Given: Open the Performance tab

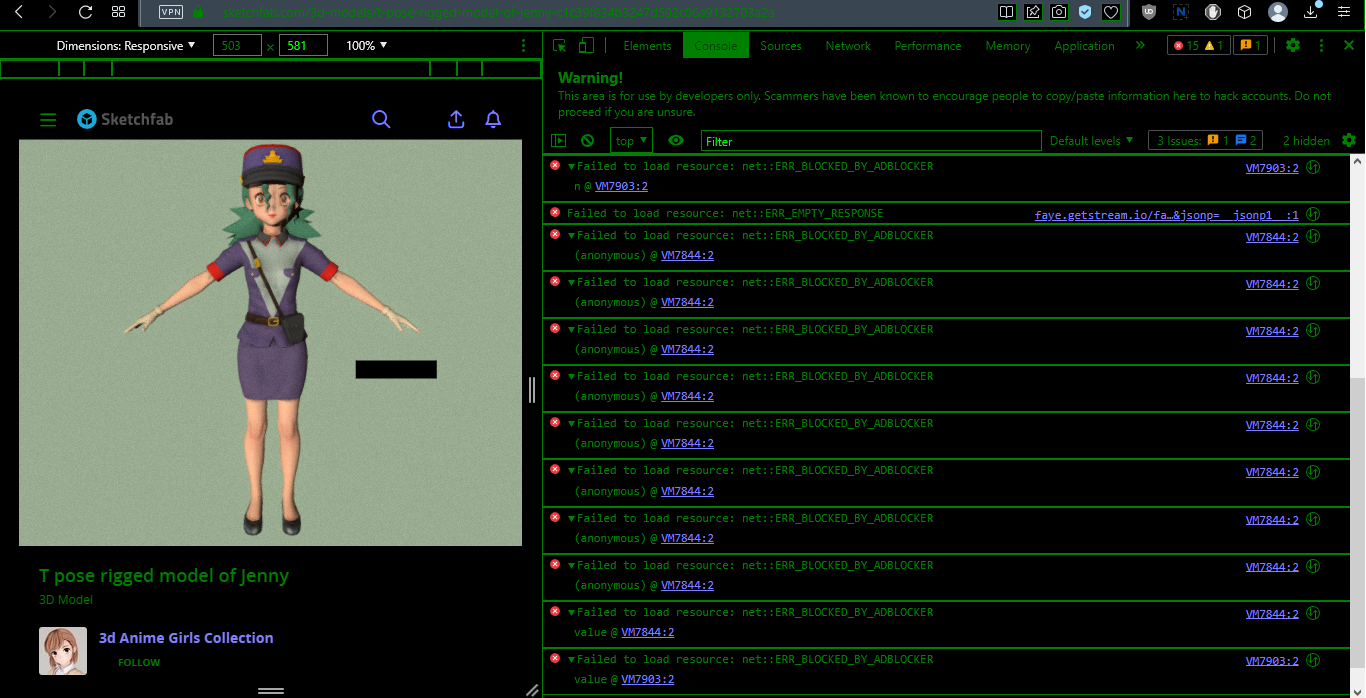Looking at the screenshot, I should click(x=928, y=46).
